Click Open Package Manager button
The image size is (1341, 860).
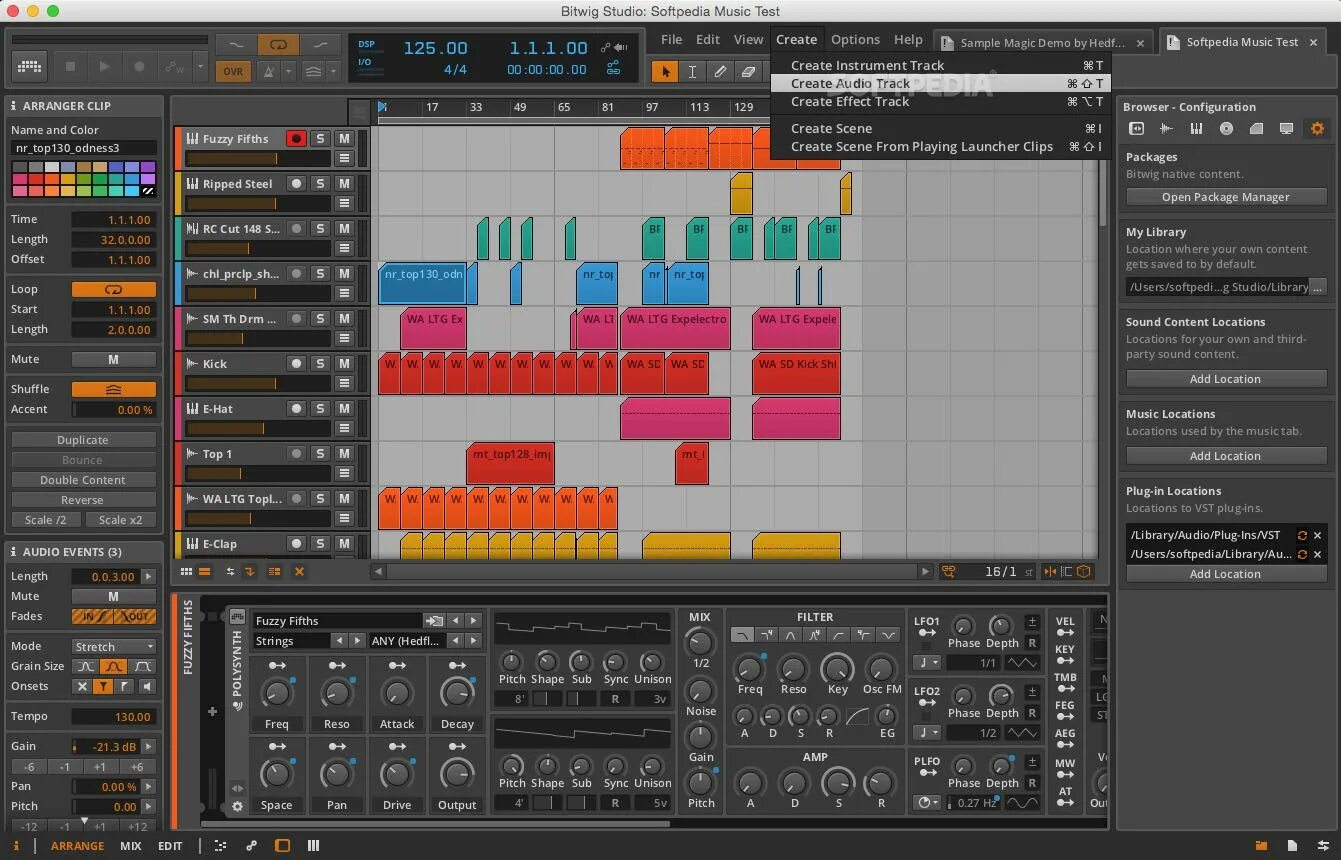(x=1225, y=197)
